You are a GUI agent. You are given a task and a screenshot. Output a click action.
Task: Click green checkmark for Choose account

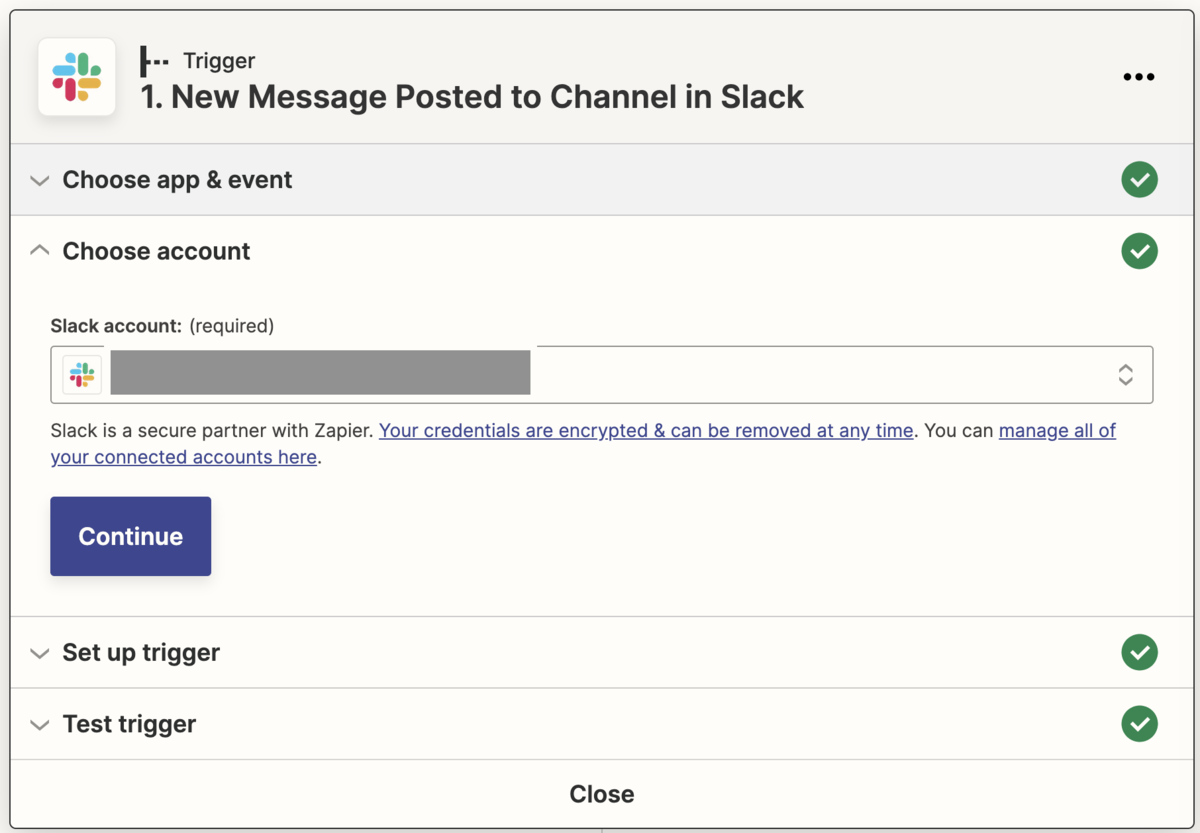point(1139,251)
